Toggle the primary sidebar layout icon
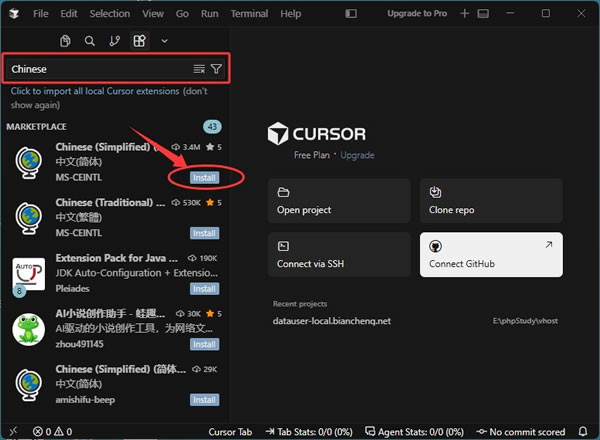This screenshot has width=600, height=440. point(351,14)
